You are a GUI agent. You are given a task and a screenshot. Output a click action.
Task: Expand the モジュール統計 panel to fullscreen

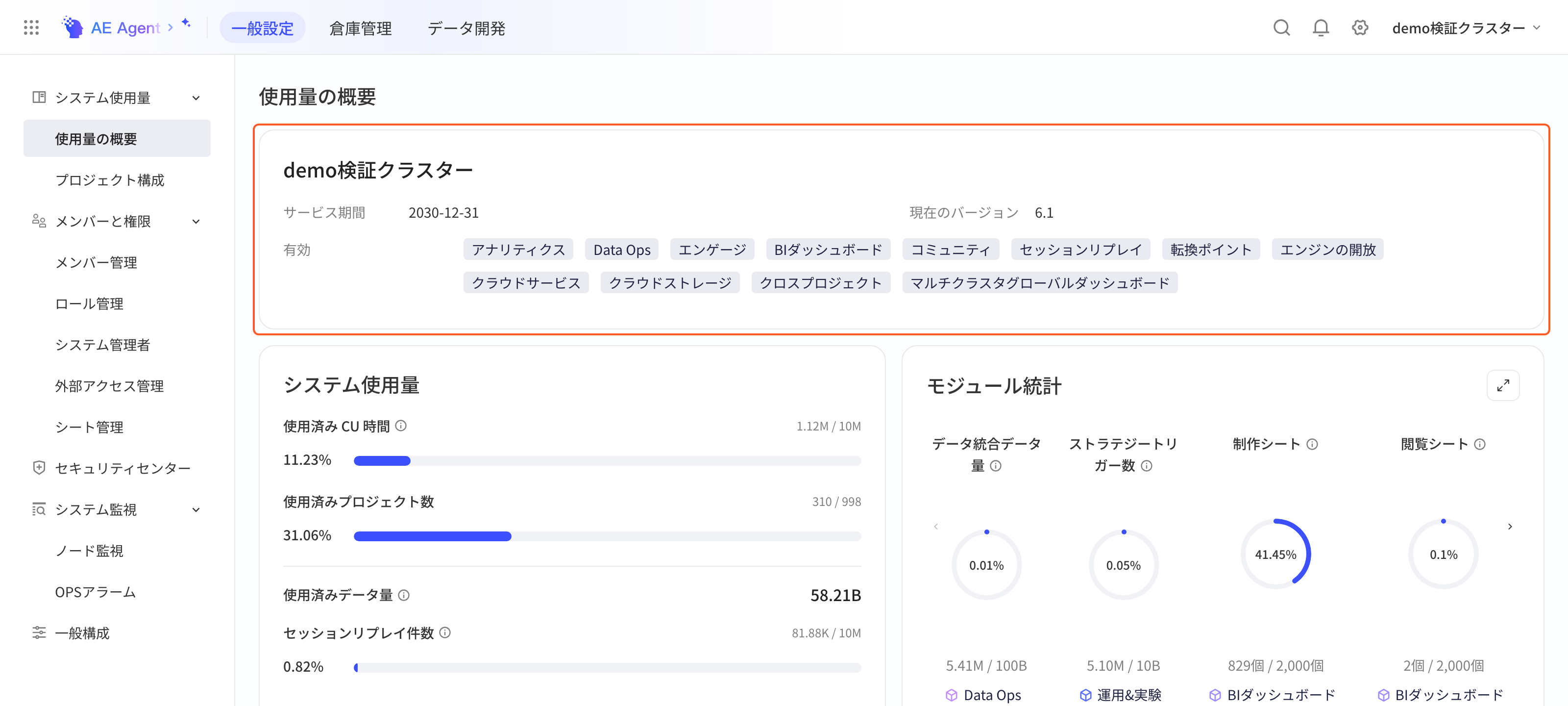pos(1502,385)
